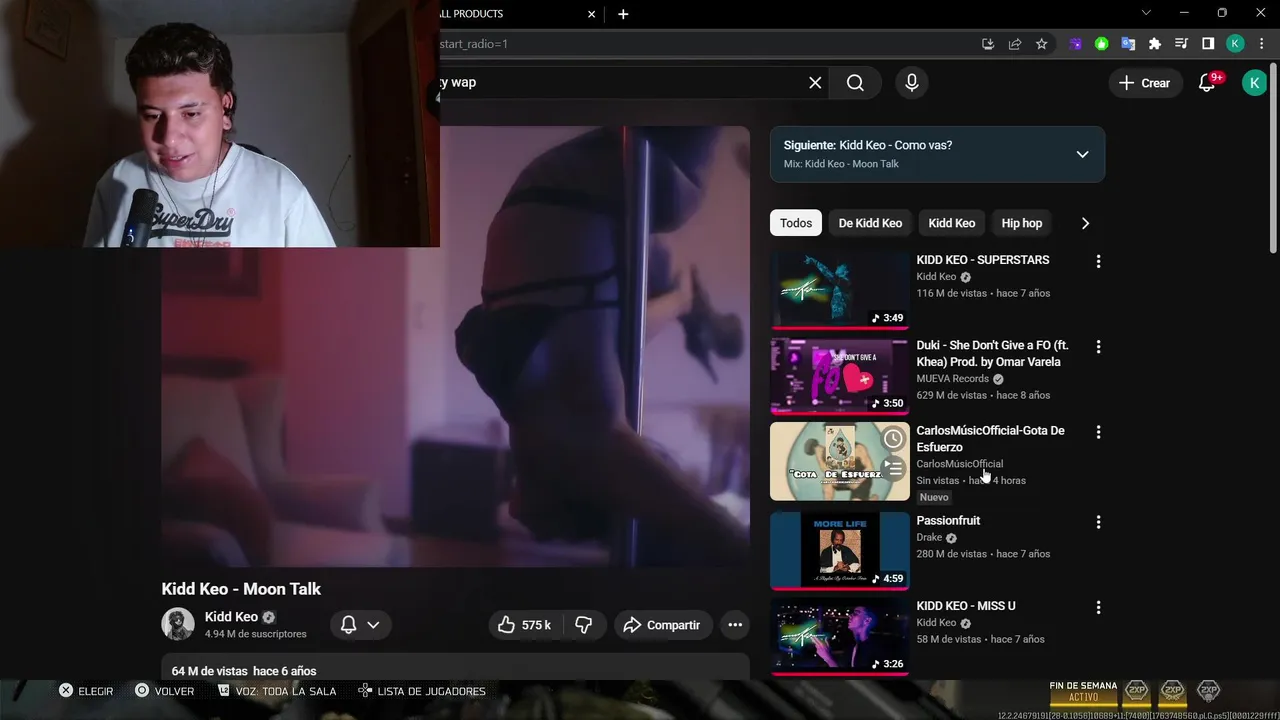Open Google Translate extension icon

(x=1128, y=44)
